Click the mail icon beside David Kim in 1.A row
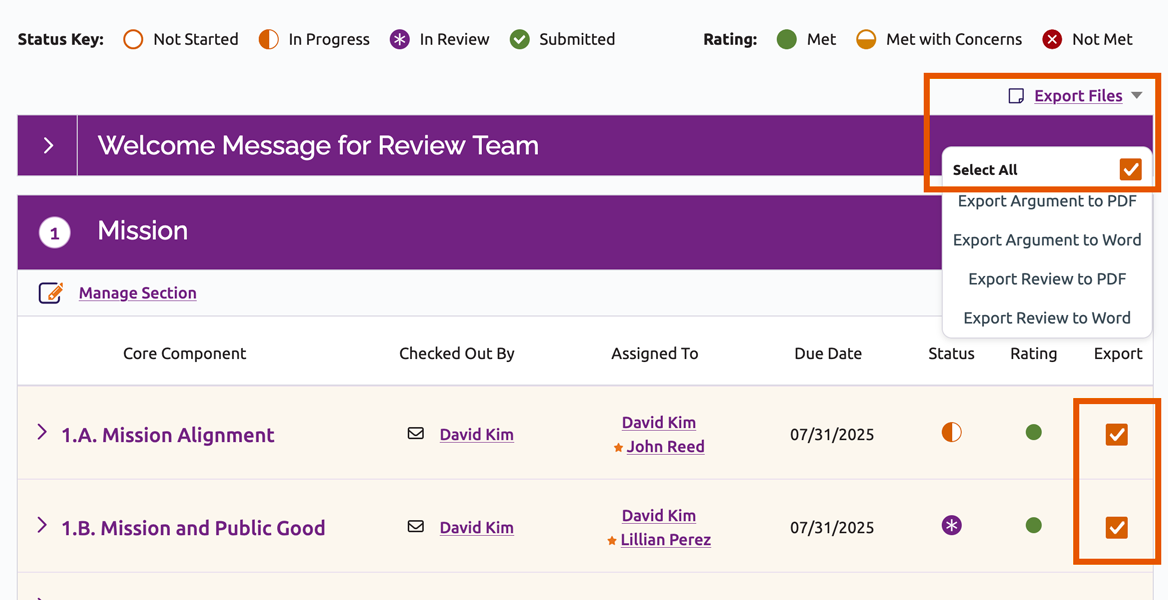1168x600 pixels. (x=416, y=434)
